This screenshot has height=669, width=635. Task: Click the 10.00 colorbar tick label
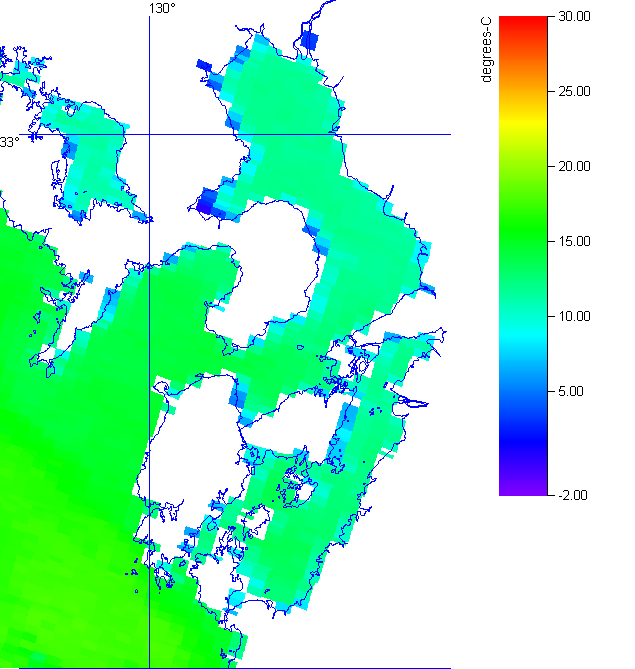click(x=574, y=317)
